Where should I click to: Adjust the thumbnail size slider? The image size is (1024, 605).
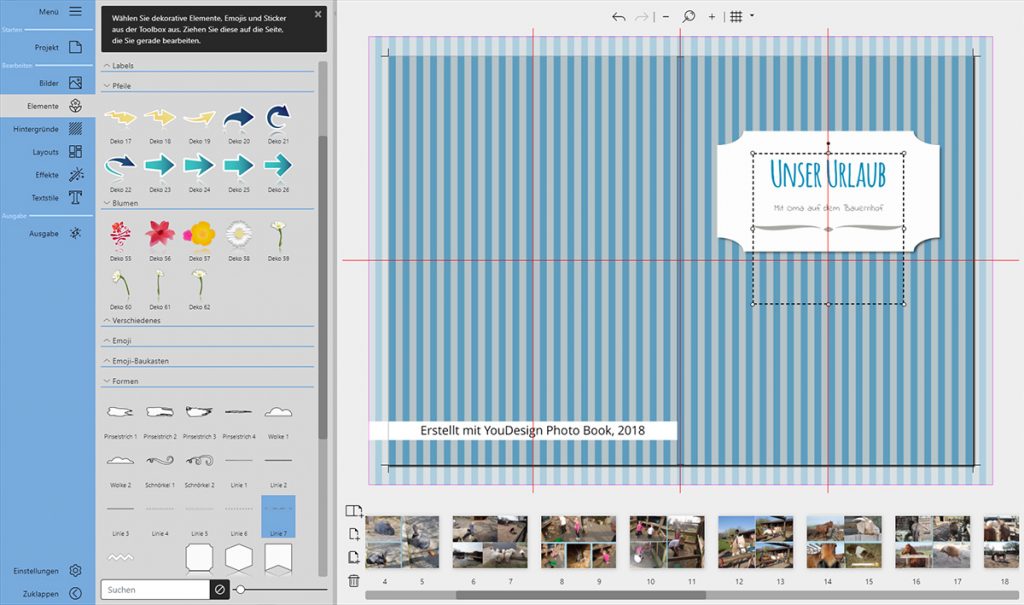[240, 590]
